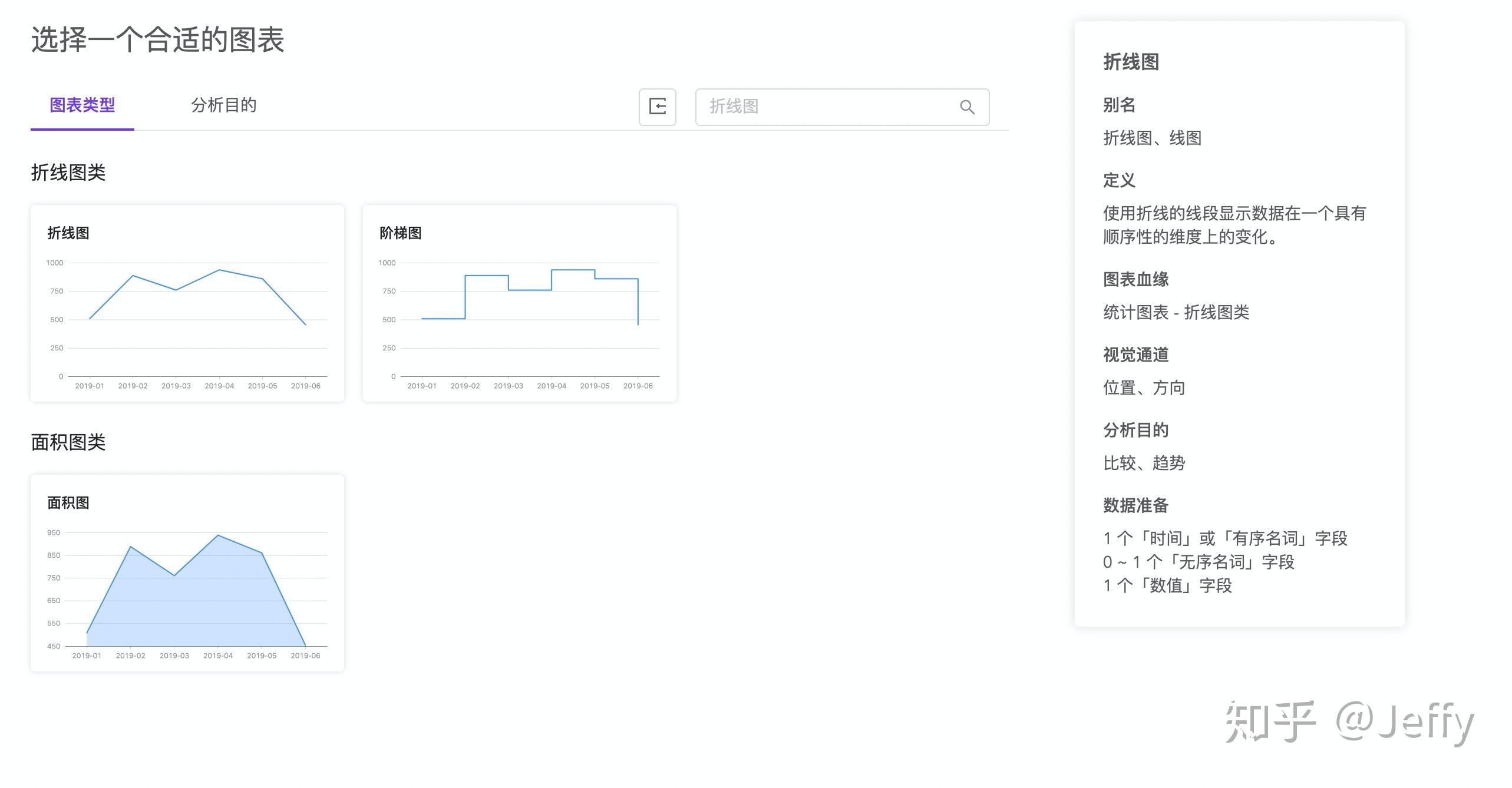Click the magnifier search icon

pyautogui.click(x=967, y=107)
